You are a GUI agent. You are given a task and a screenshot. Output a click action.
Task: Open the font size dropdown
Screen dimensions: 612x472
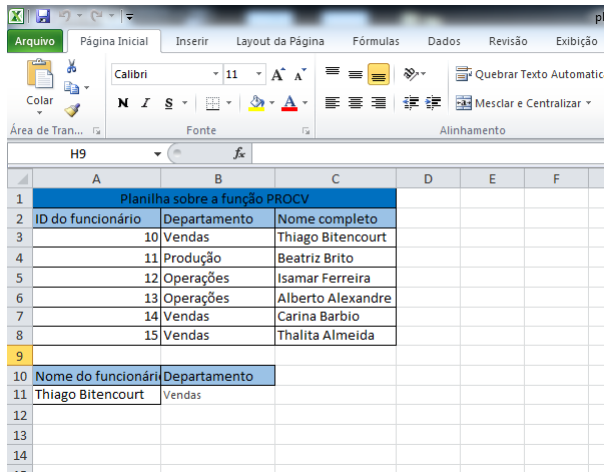[259, 75]
